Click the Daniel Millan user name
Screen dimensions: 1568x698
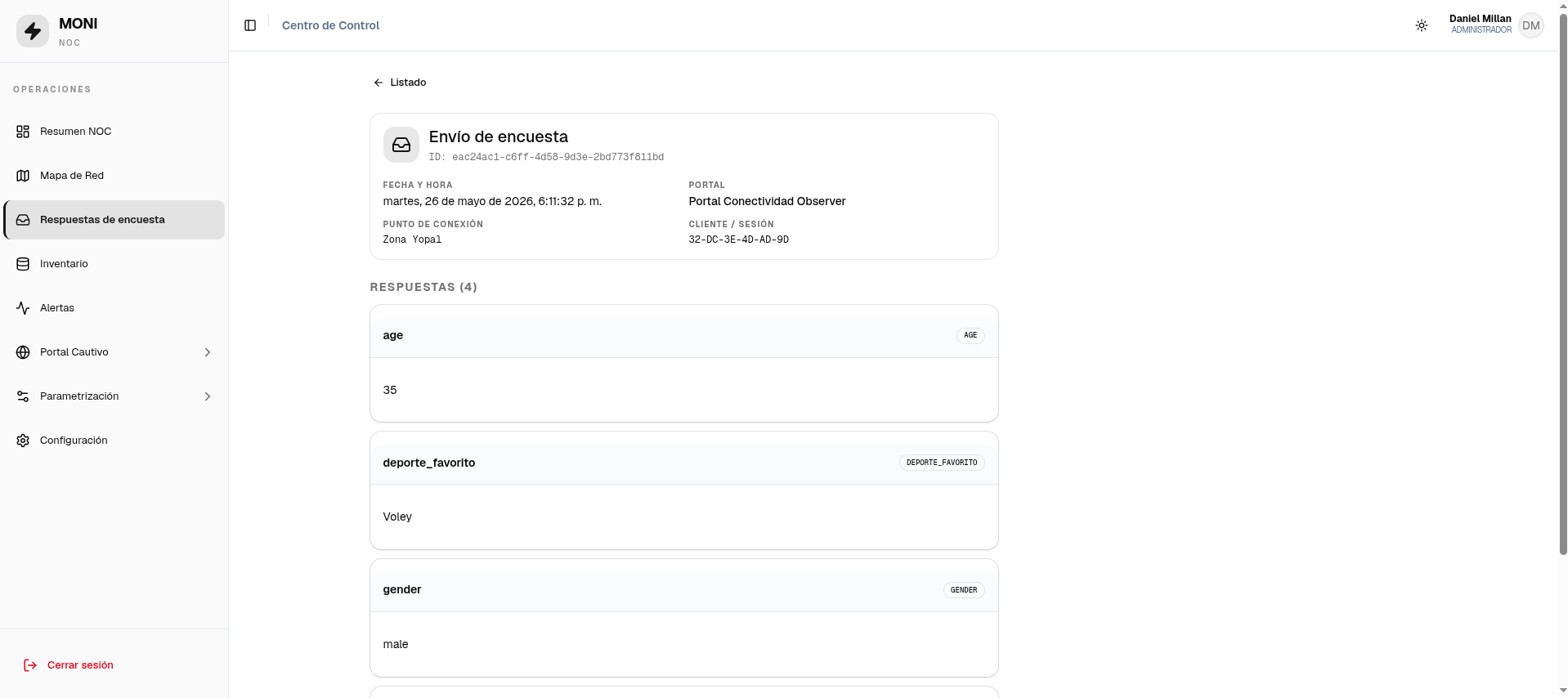(x=1480, y=19)
